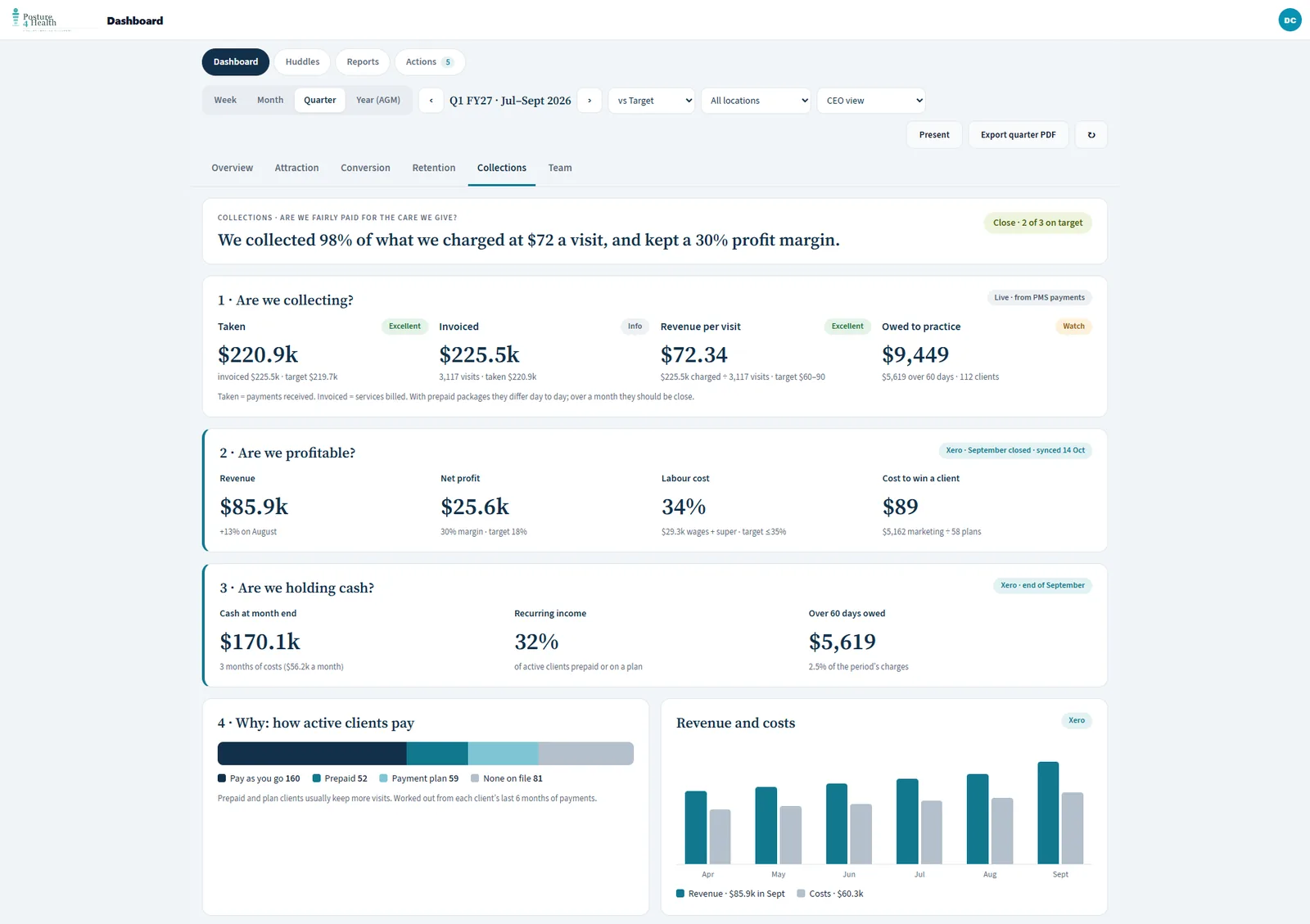The height and width of the screenshot is (924, 1310).
Task: Open the Dashboard pill tab
Action: 236,62
